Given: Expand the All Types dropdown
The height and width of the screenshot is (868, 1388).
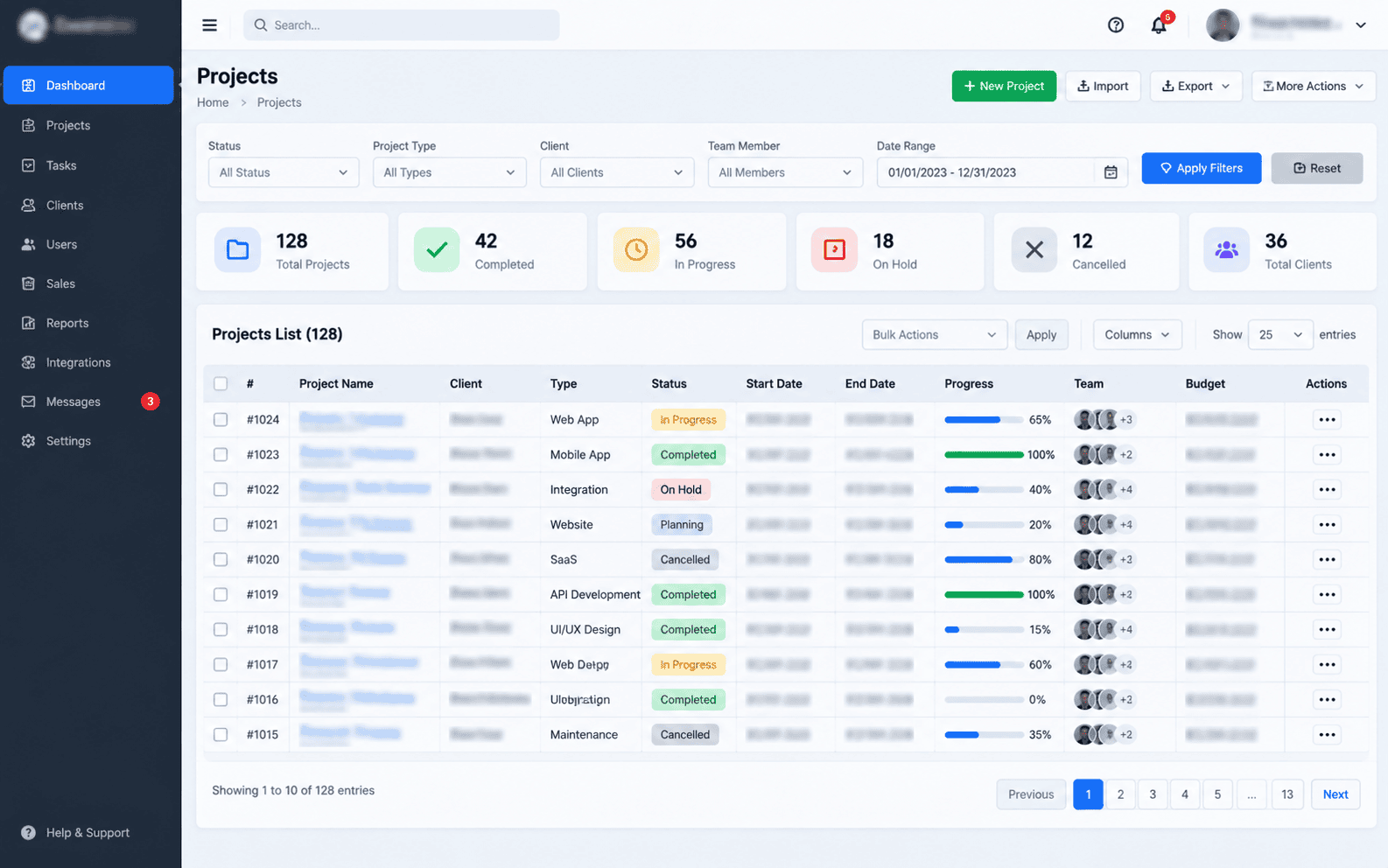Looking at the screenshot, I should tap(450, 172).
